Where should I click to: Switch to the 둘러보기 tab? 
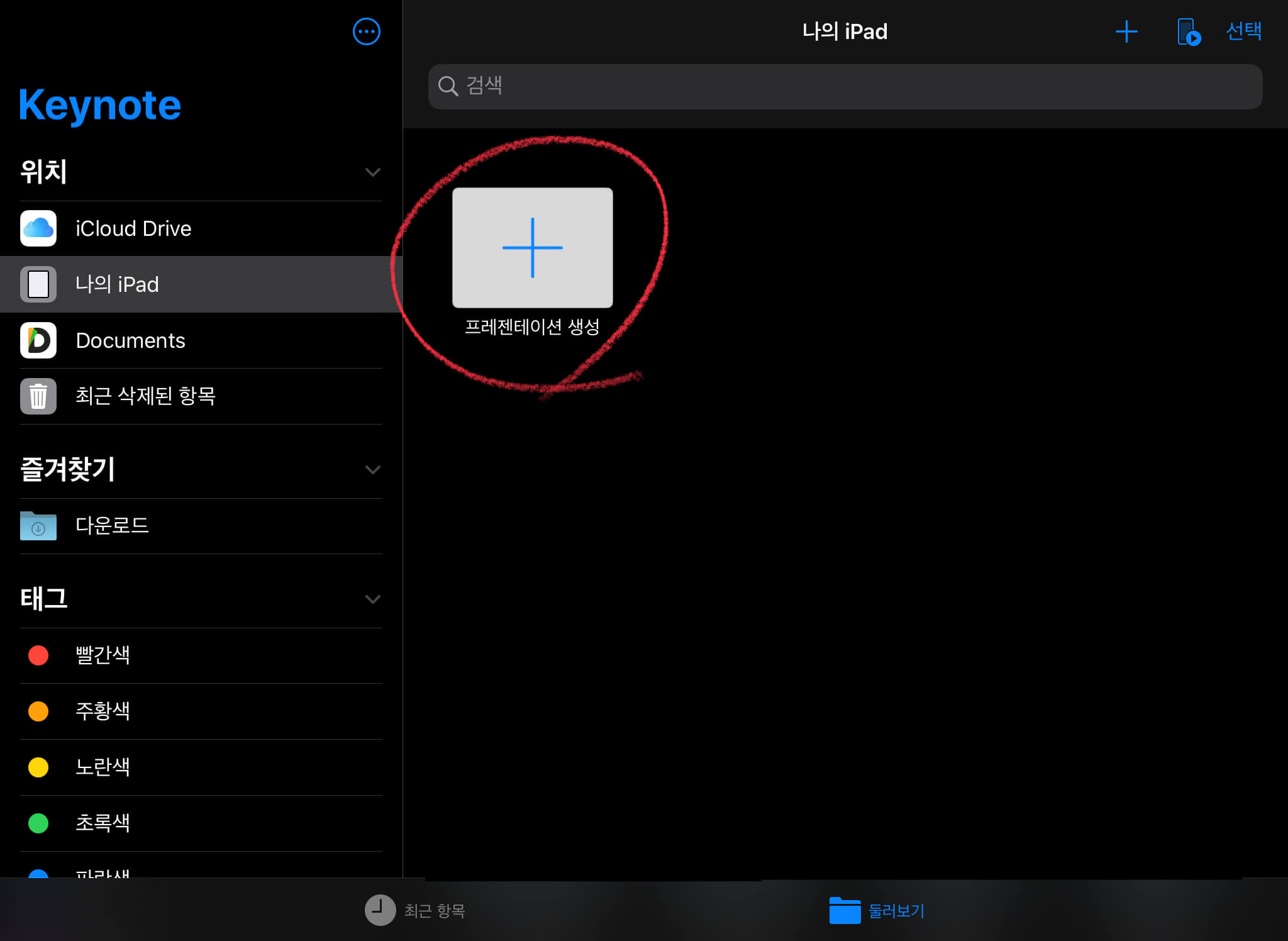point(877,910)
